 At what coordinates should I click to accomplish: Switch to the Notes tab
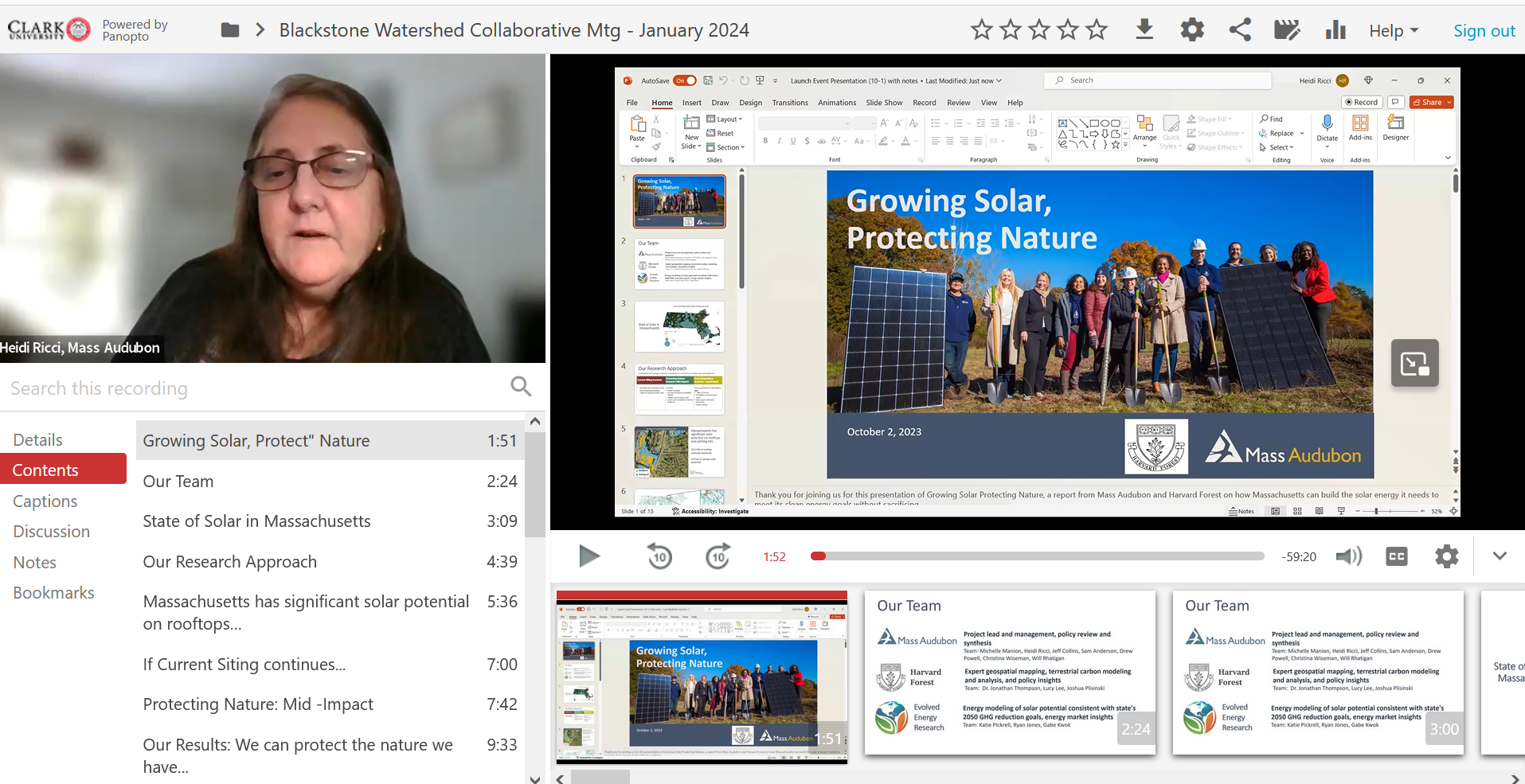pos(35,563)
